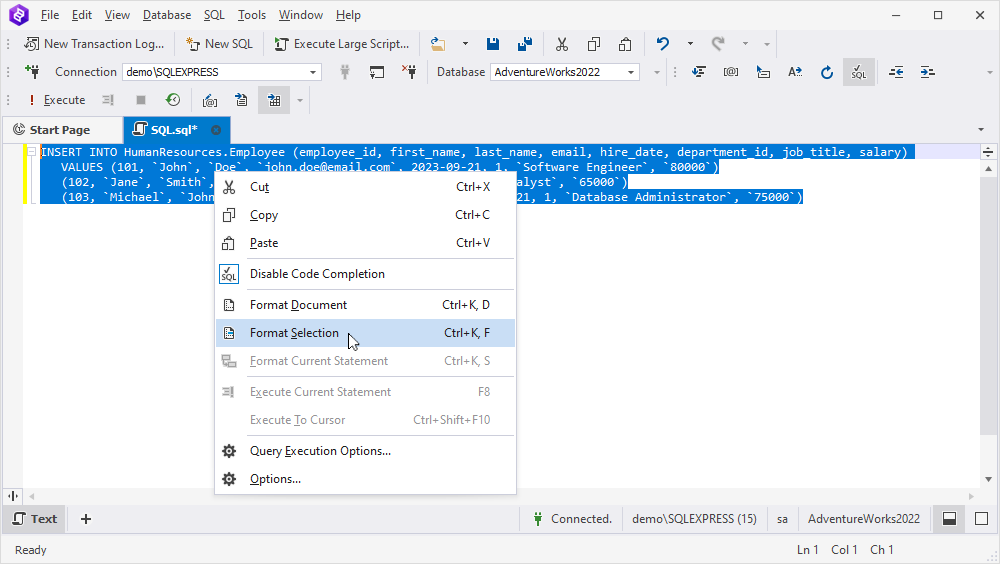This screenshot has height=564, width=1000.
Task: Click the decrease indent icon
Action: (x=896, y=72)
